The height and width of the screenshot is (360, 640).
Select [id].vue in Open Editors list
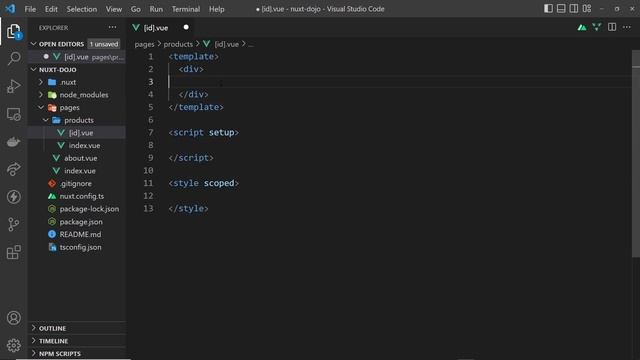point(77,57)
